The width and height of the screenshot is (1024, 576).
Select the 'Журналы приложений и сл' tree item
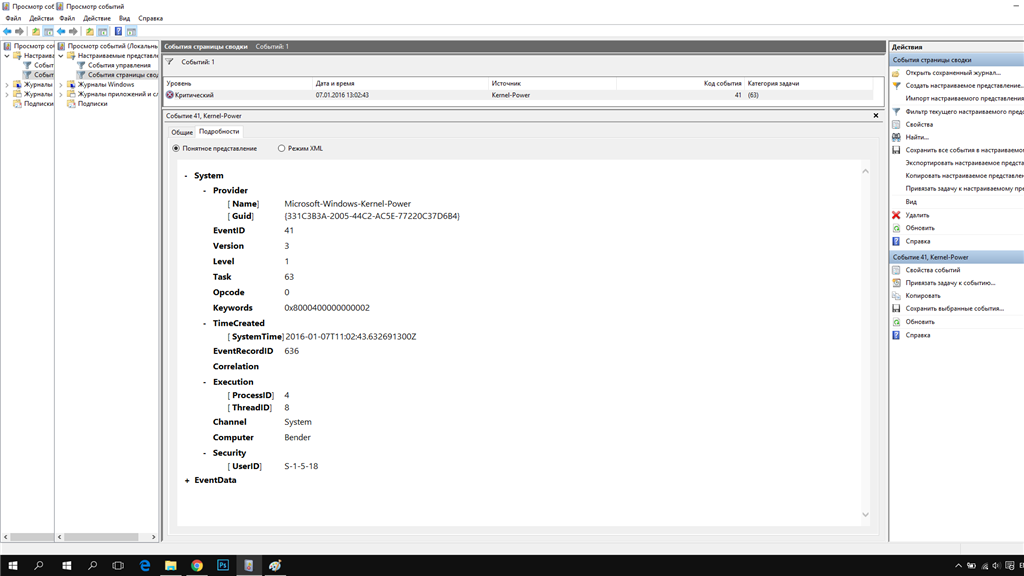pyautogui.click(x=118, y=94)
